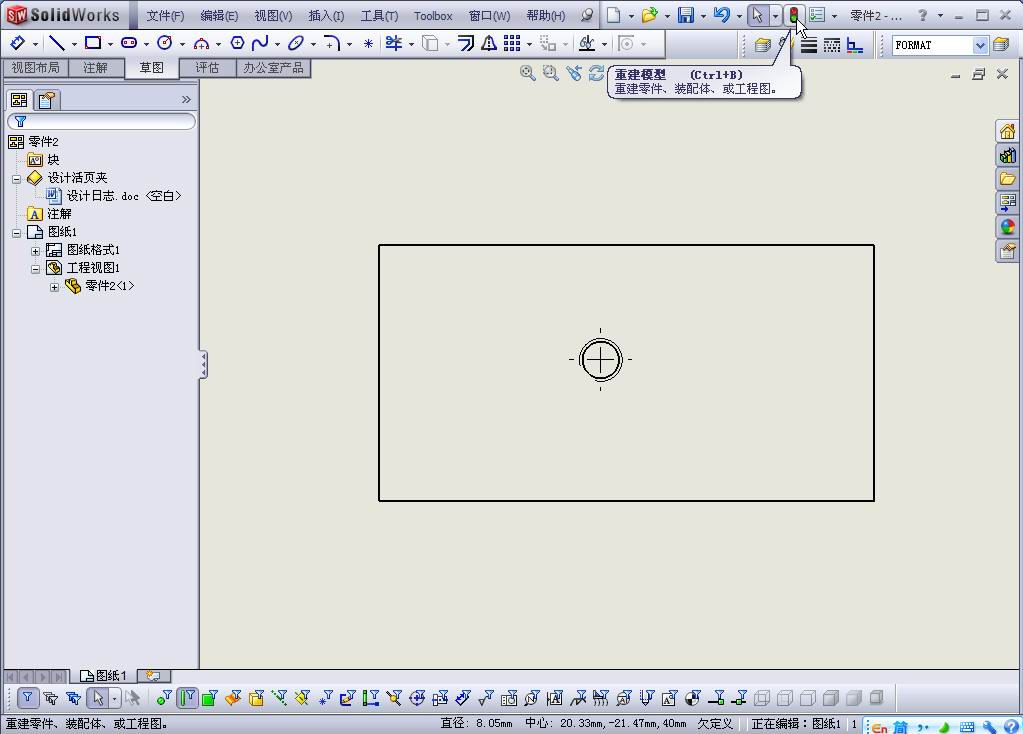The height and width of the screenshot is (734, 1023).
Task: Toggle the Select arrow in filter toolbar
Action: pos(98,698)
